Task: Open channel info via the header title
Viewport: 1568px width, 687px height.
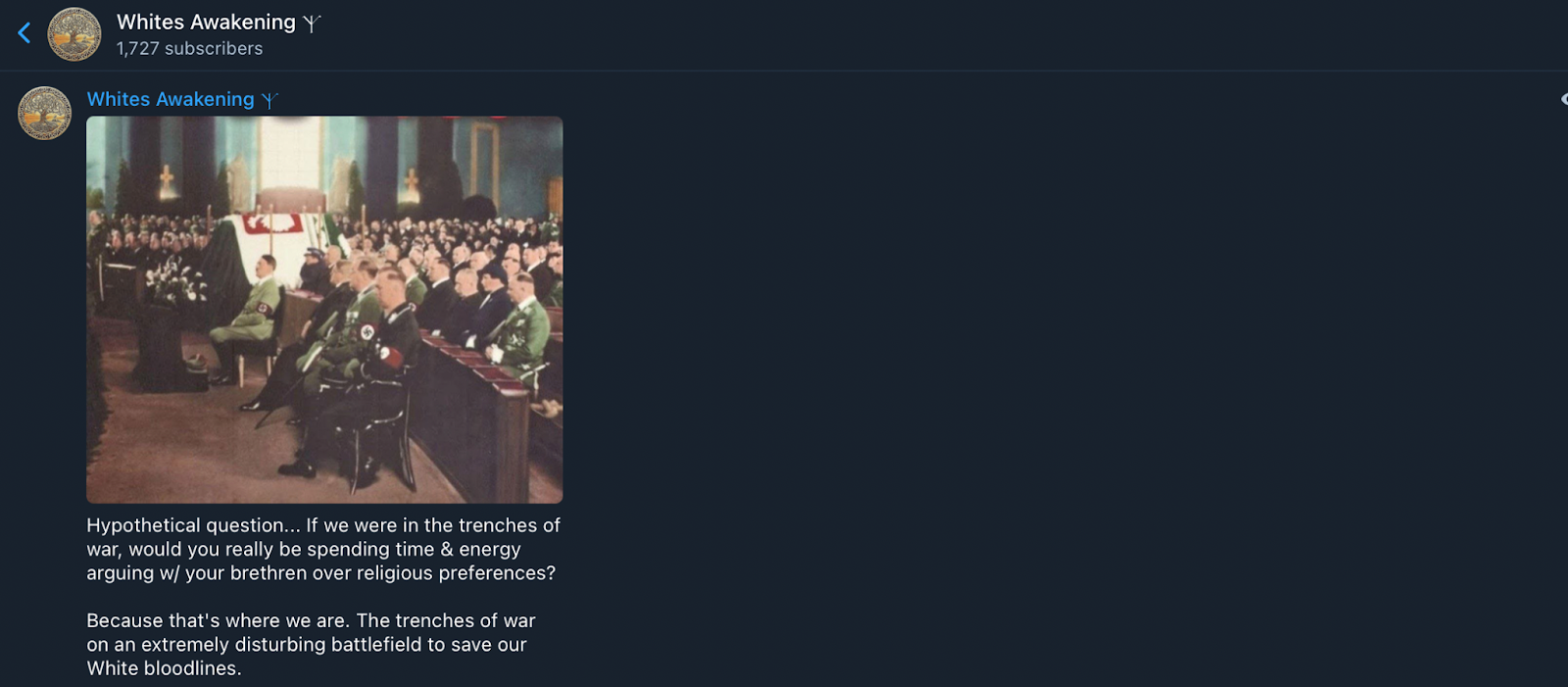Action: [206, 22]
